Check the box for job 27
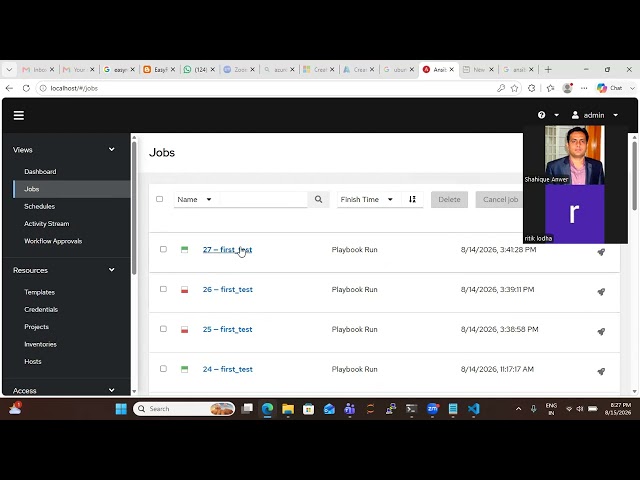The width and height of the screenshot is (640, 480). coord(163,249)
